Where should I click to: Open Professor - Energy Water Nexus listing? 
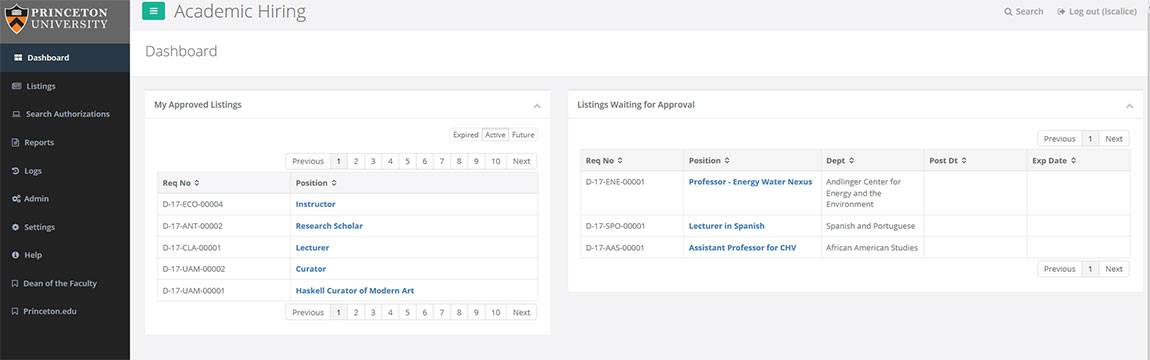[750, 182]
